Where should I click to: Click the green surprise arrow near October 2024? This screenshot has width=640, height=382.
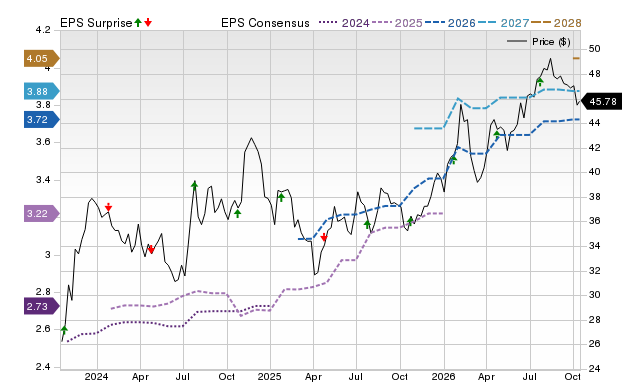coord(238,213)
